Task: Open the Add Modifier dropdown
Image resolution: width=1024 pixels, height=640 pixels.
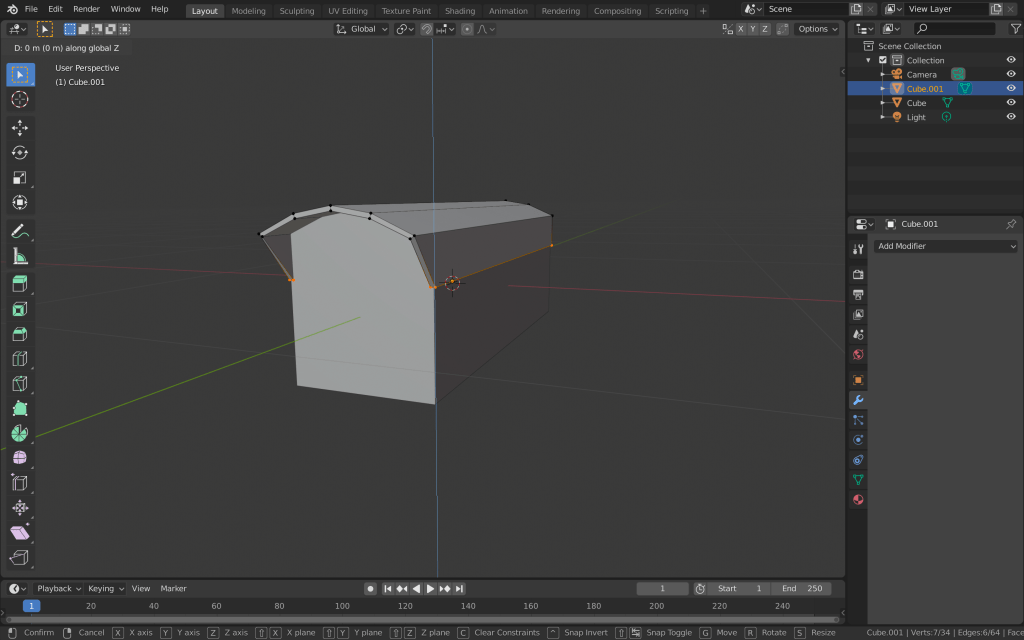Action: [946, 246]
